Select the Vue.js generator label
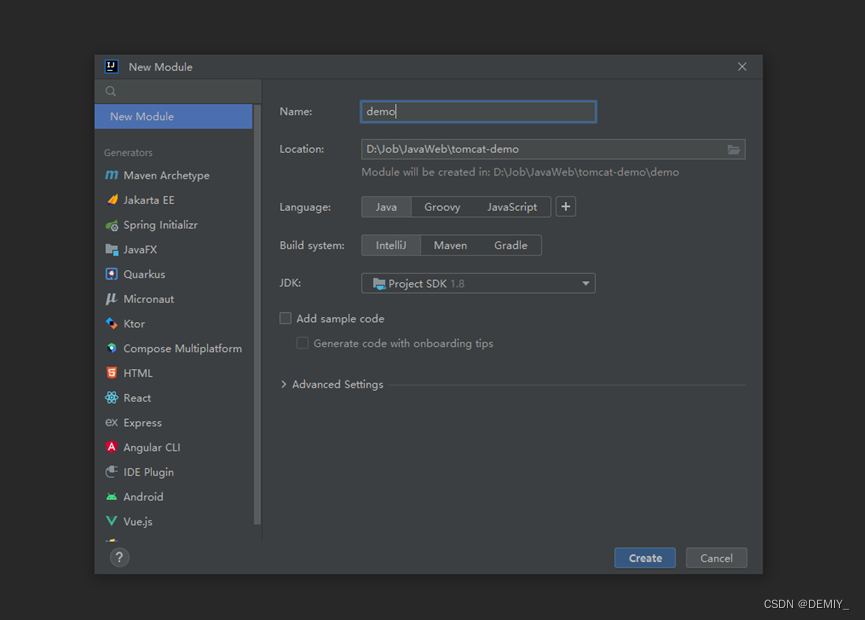Screen dimensions: 865x620 pos(138,522)
